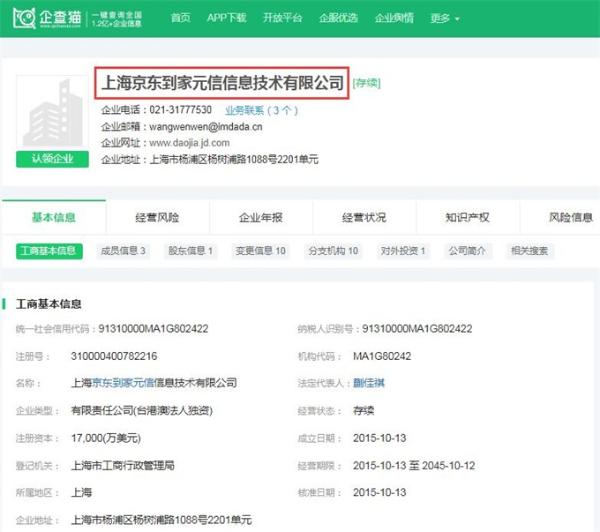Open the website www.daojia.jd.com
This screenshot has height=532, width=600.
coord(189,143)
